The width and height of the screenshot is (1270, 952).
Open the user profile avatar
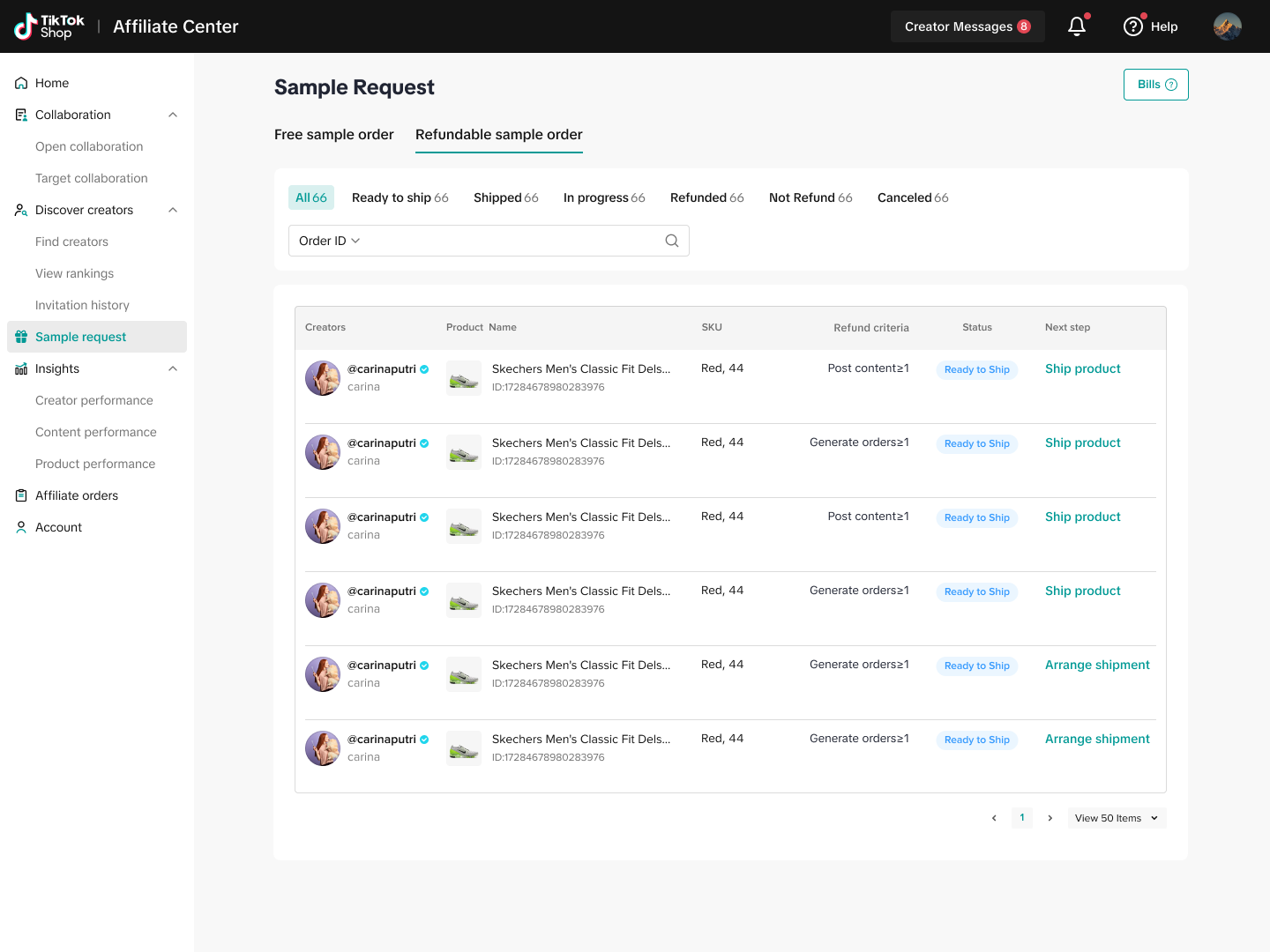point(1227,26)
